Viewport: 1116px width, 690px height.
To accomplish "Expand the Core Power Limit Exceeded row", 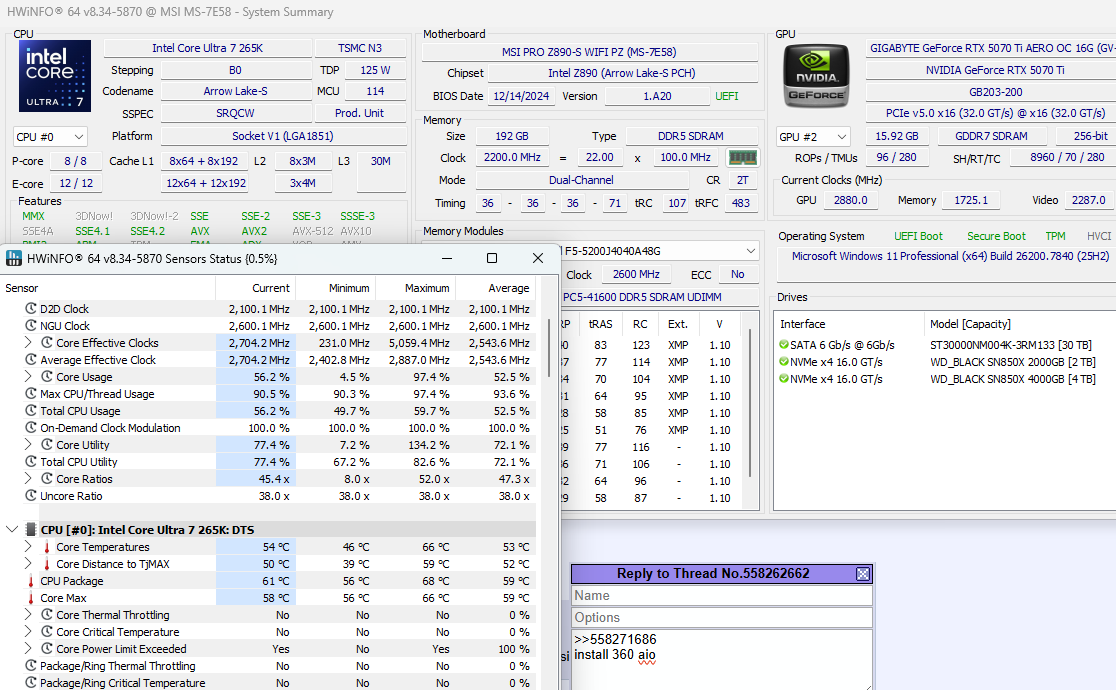I will 28,649.
